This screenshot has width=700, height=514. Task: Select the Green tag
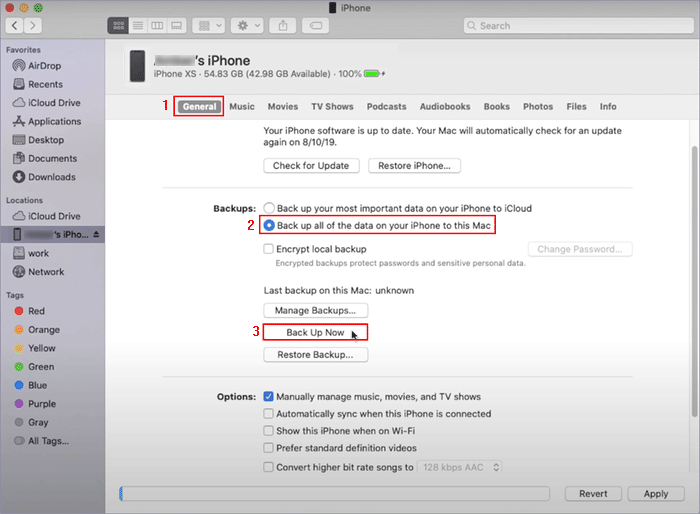(34, 367)
